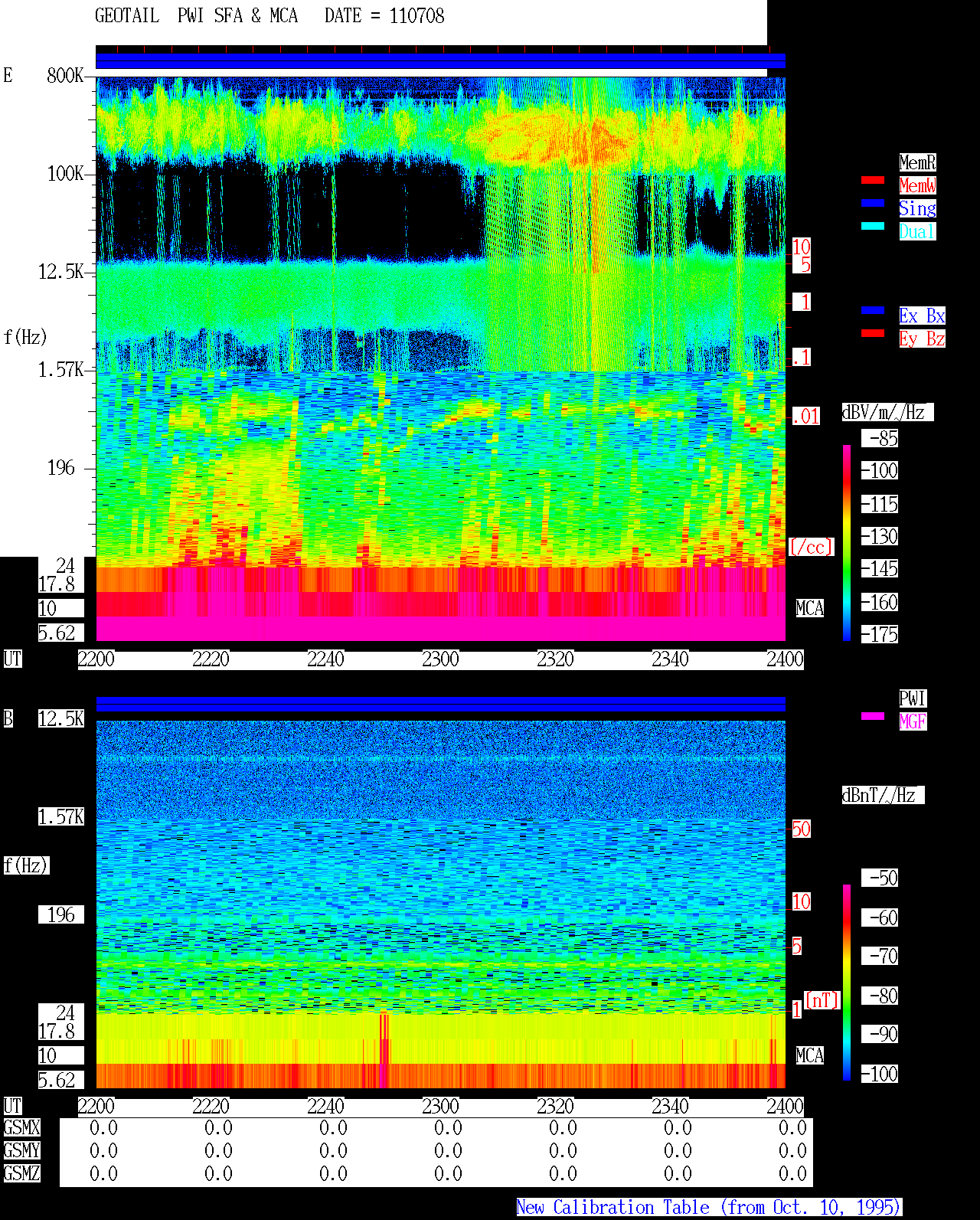Click the PWI legend label
Screen dimensions: 980x1220
coord(913,698)
